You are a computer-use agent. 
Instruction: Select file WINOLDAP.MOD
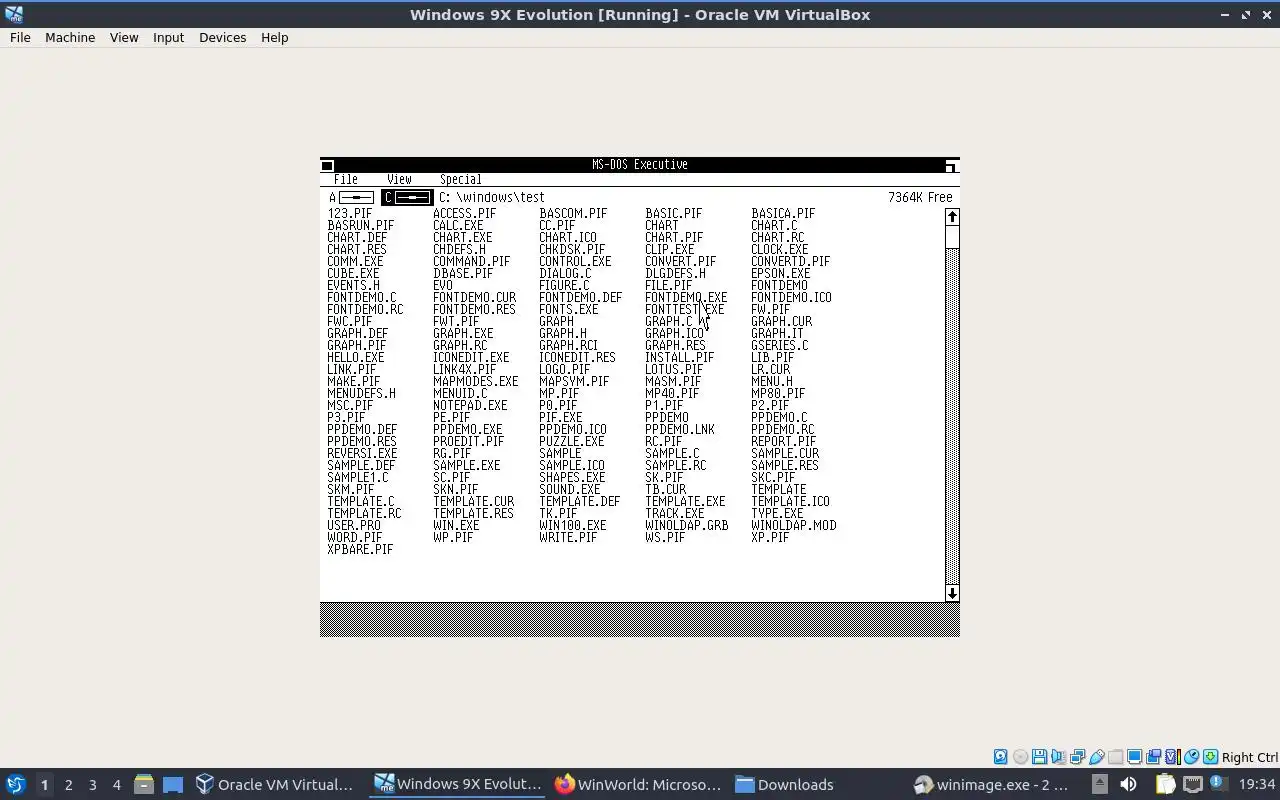[794, 526]
